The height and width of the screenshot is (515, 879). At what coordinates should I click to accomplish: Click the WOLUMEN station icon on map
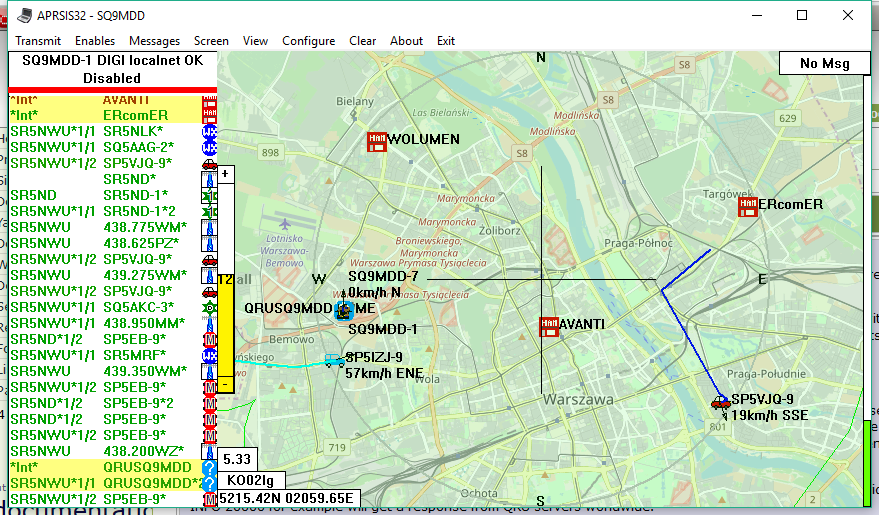pyautogui.click(x=377, y=140)
